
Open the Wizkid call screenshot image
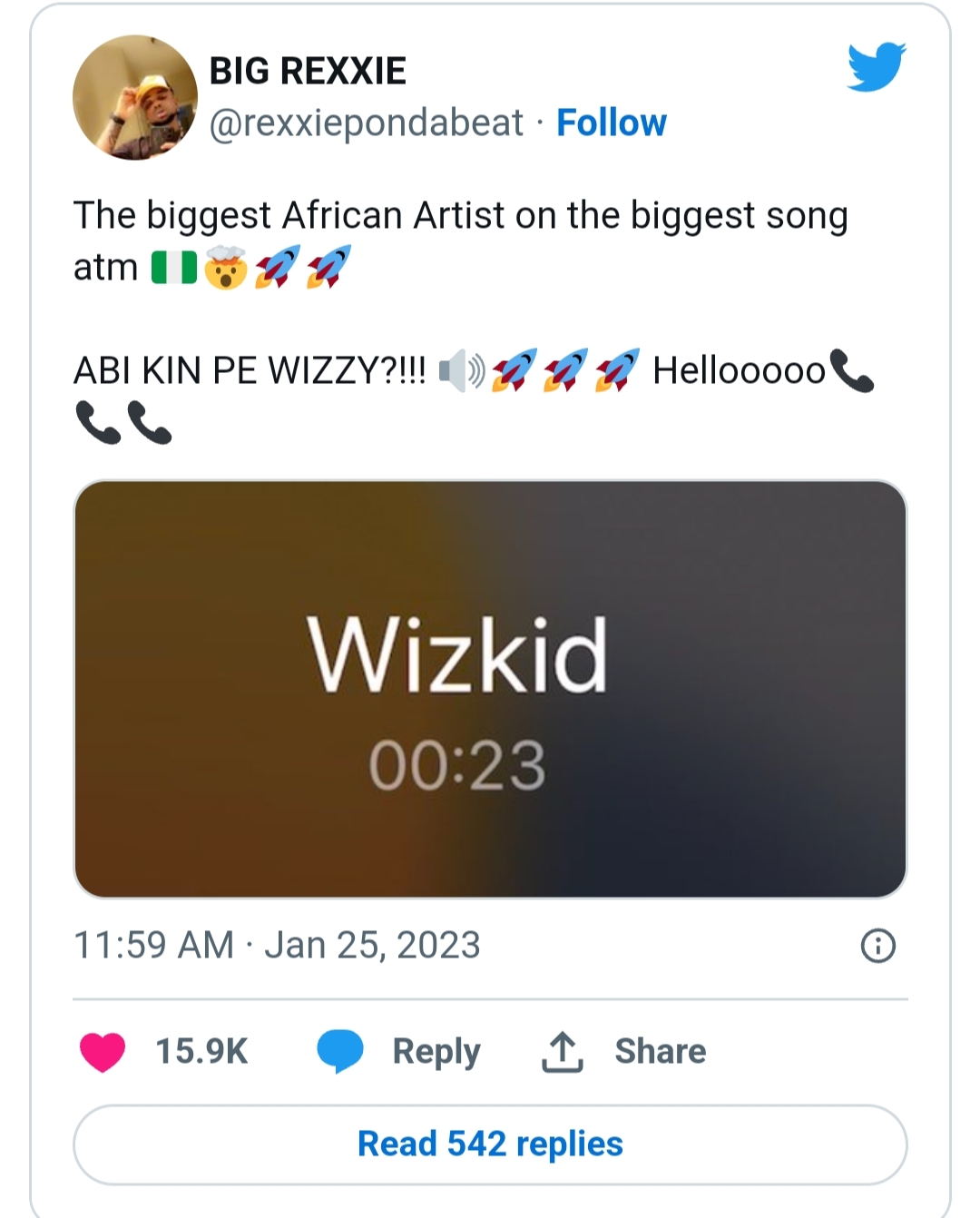tap(490, 689)
